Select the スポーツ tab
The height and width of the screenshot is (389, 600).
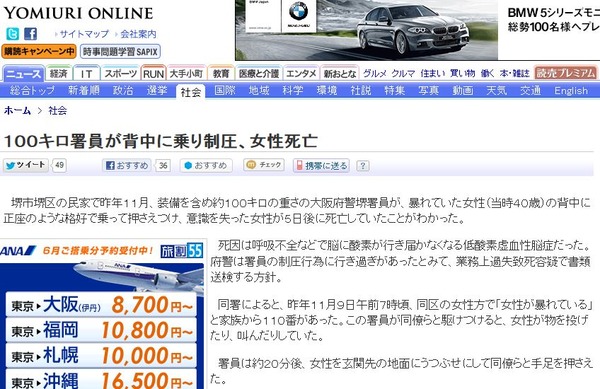pyautogui.click(x=121, y=73)
